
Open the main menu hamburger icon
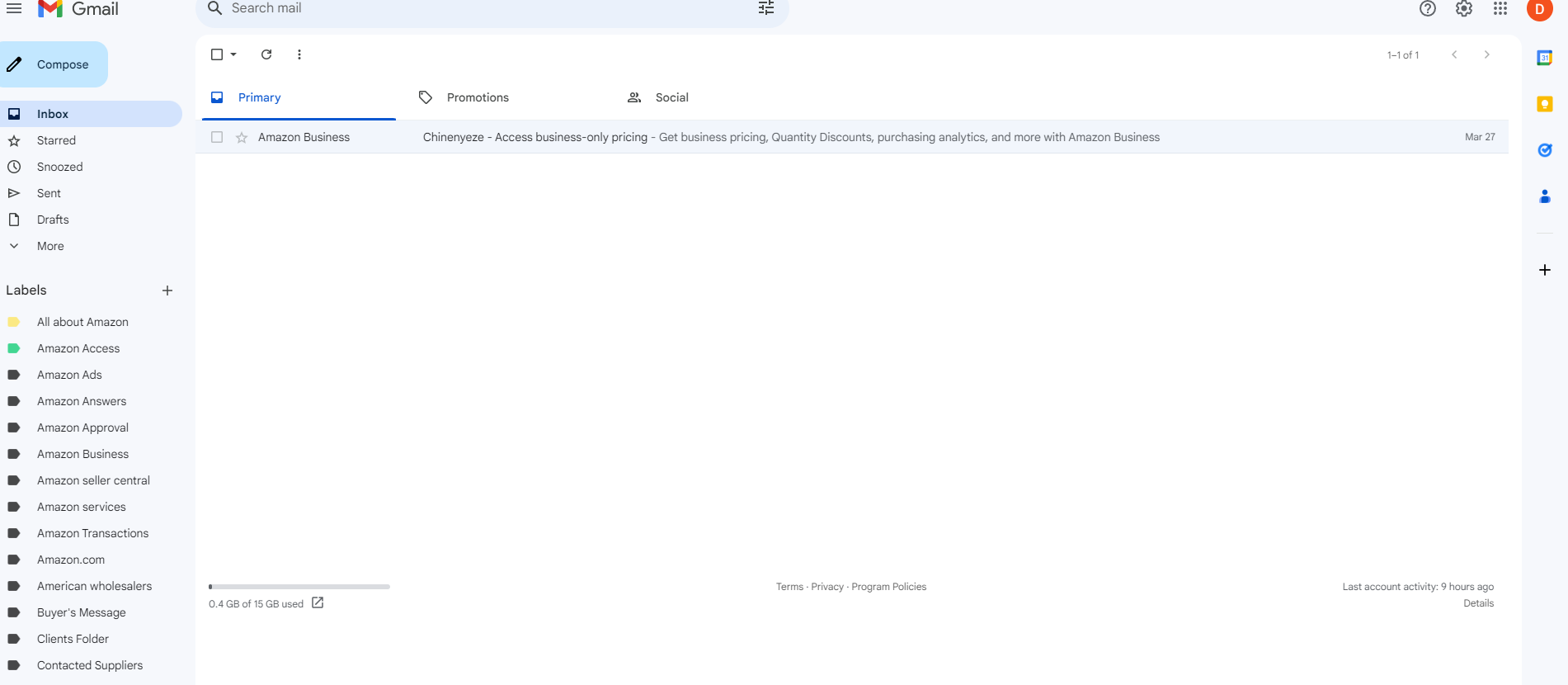coord(14,8)
